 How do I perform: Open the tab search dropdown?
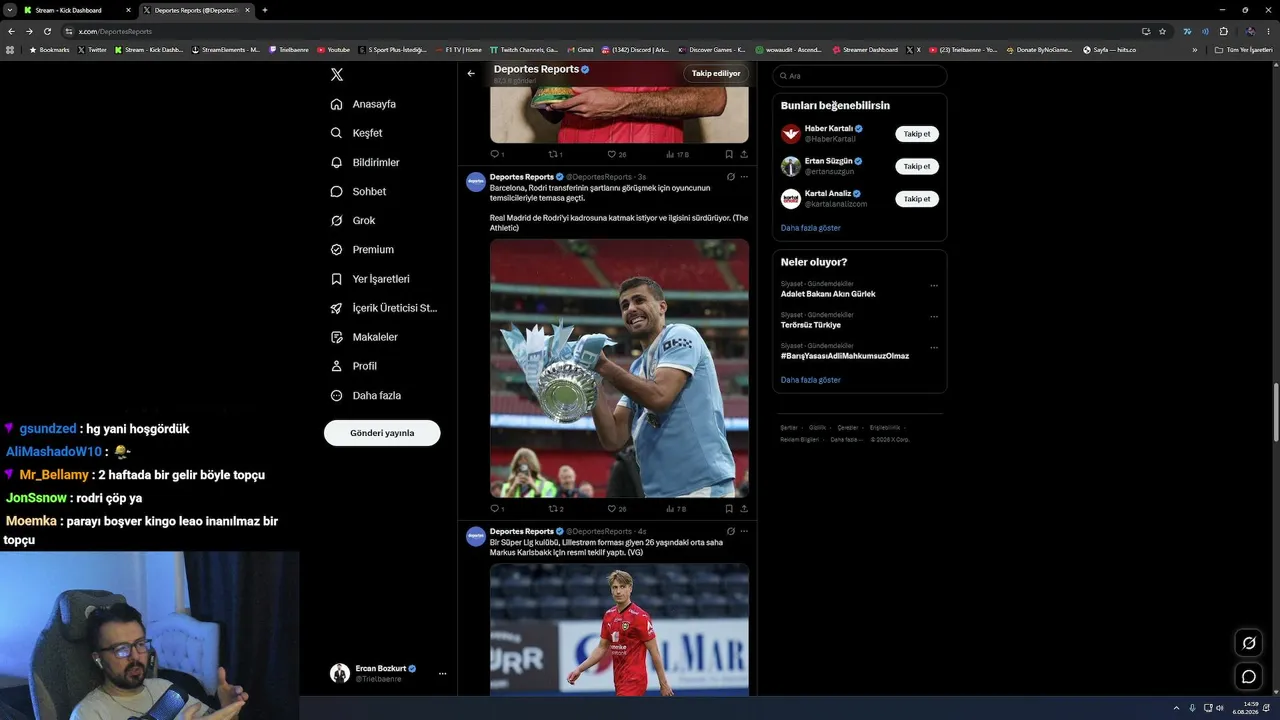point(9,10)
